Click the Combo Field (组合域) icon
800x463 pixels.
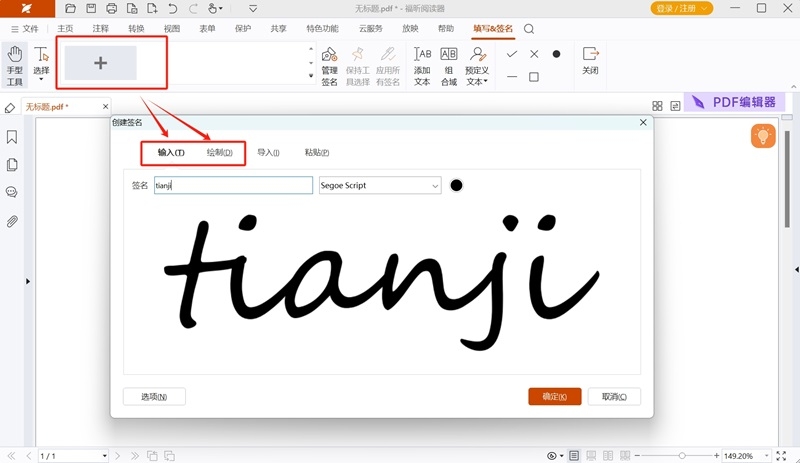click(449, 64)
